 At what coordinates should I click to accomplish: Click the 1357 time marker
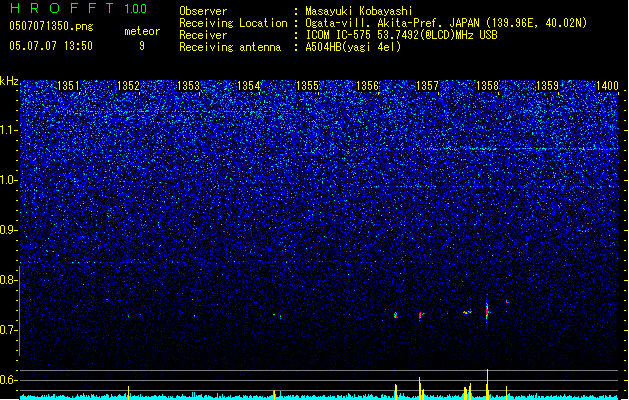tap(427, 86)
